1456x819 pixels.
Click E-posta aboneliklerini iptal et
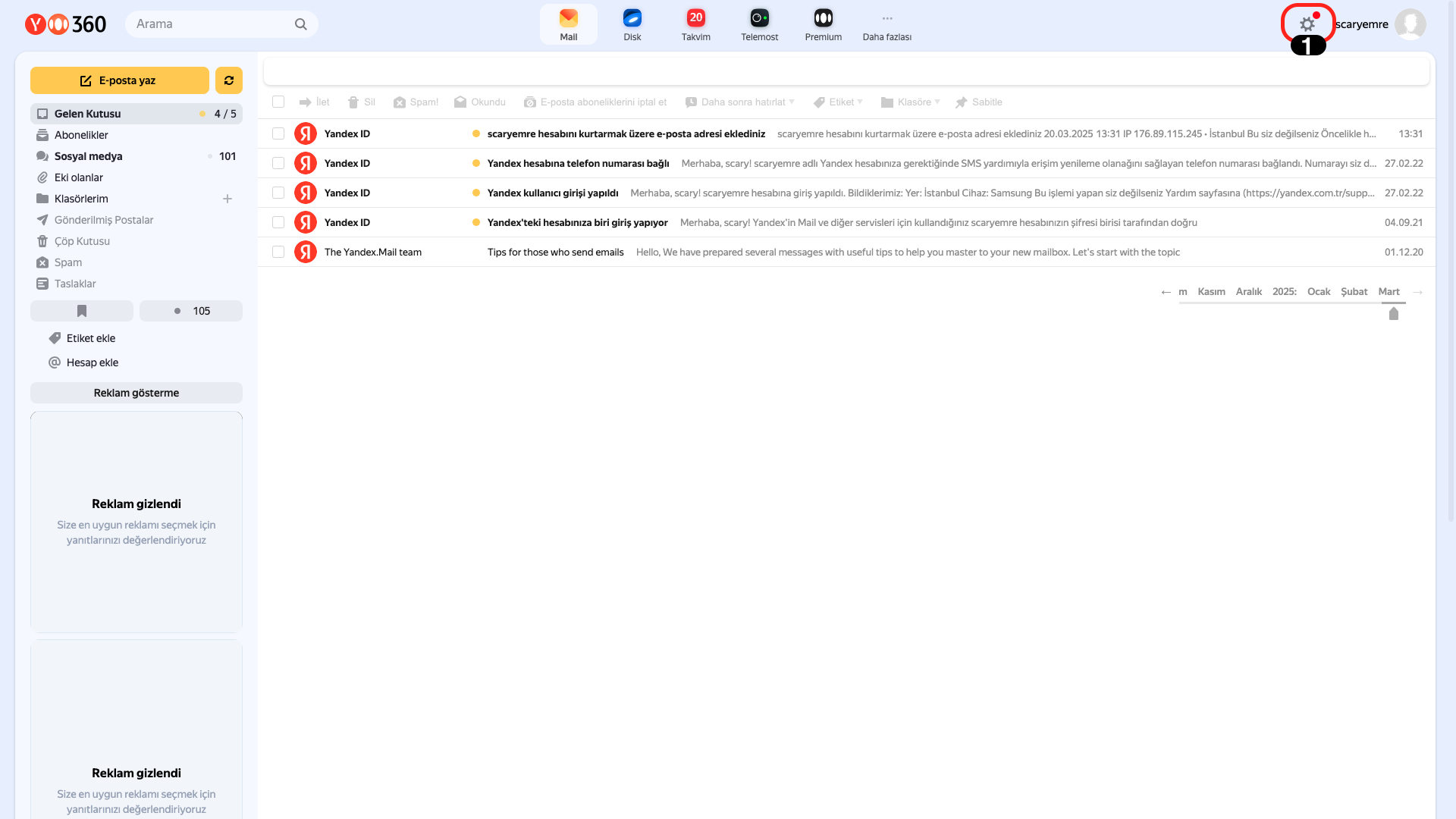pos(595,102)
